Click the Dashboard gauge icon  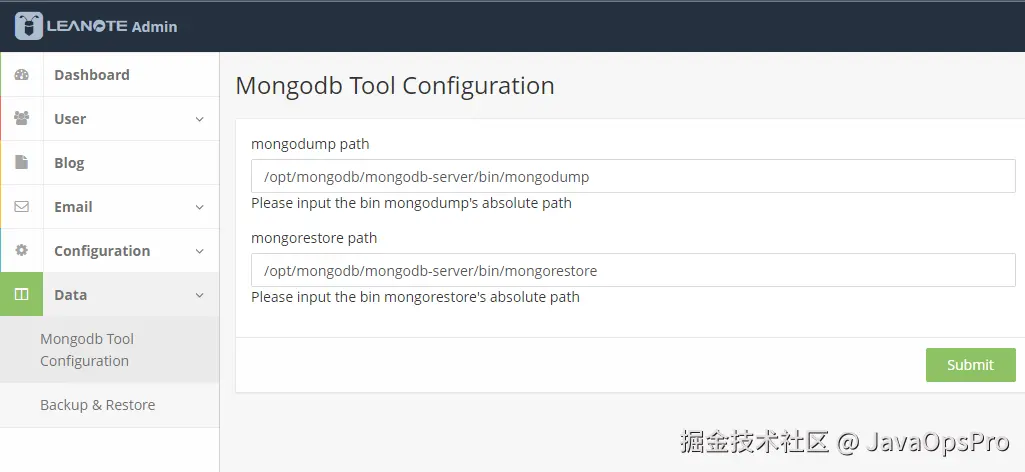point(22,75)
